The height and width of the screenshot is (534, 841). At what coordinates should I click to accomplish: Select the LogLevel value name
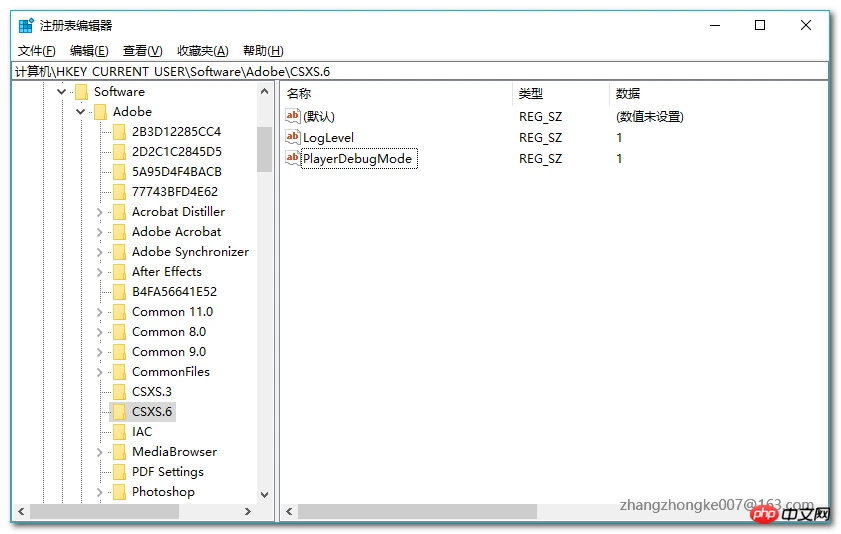click(x=328, y=138)
